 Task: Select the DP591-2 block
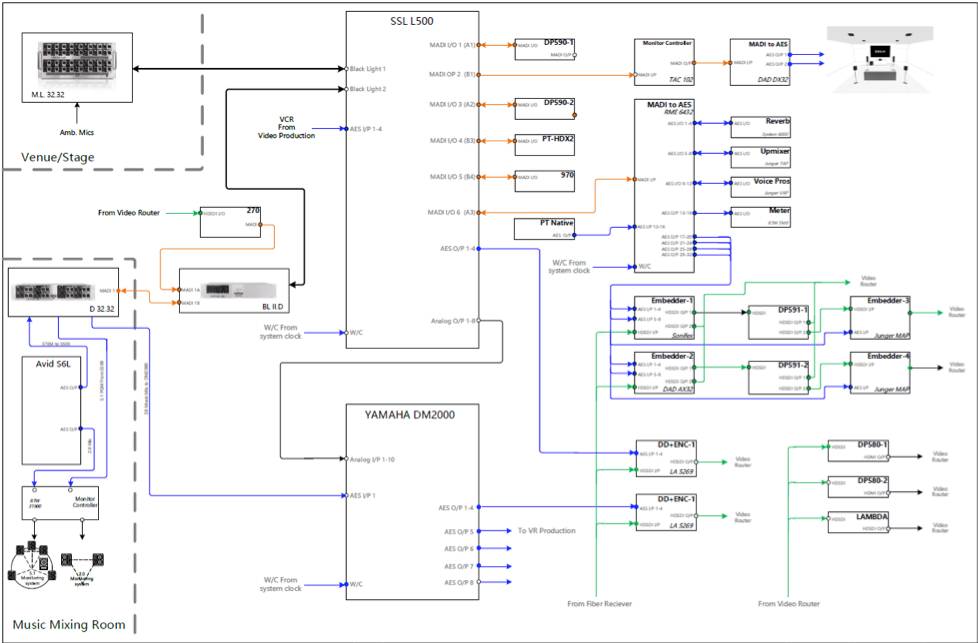778,377
